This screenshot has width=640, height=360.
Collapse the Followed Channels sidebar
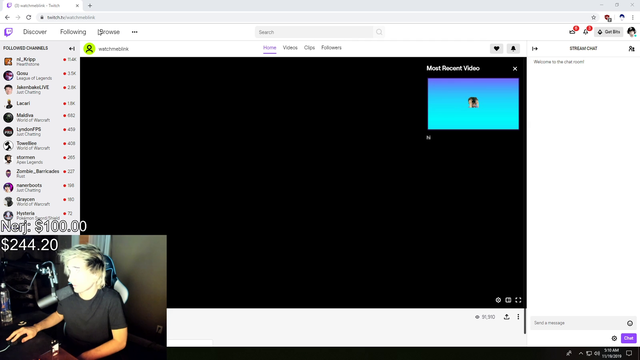coord(72,49)
